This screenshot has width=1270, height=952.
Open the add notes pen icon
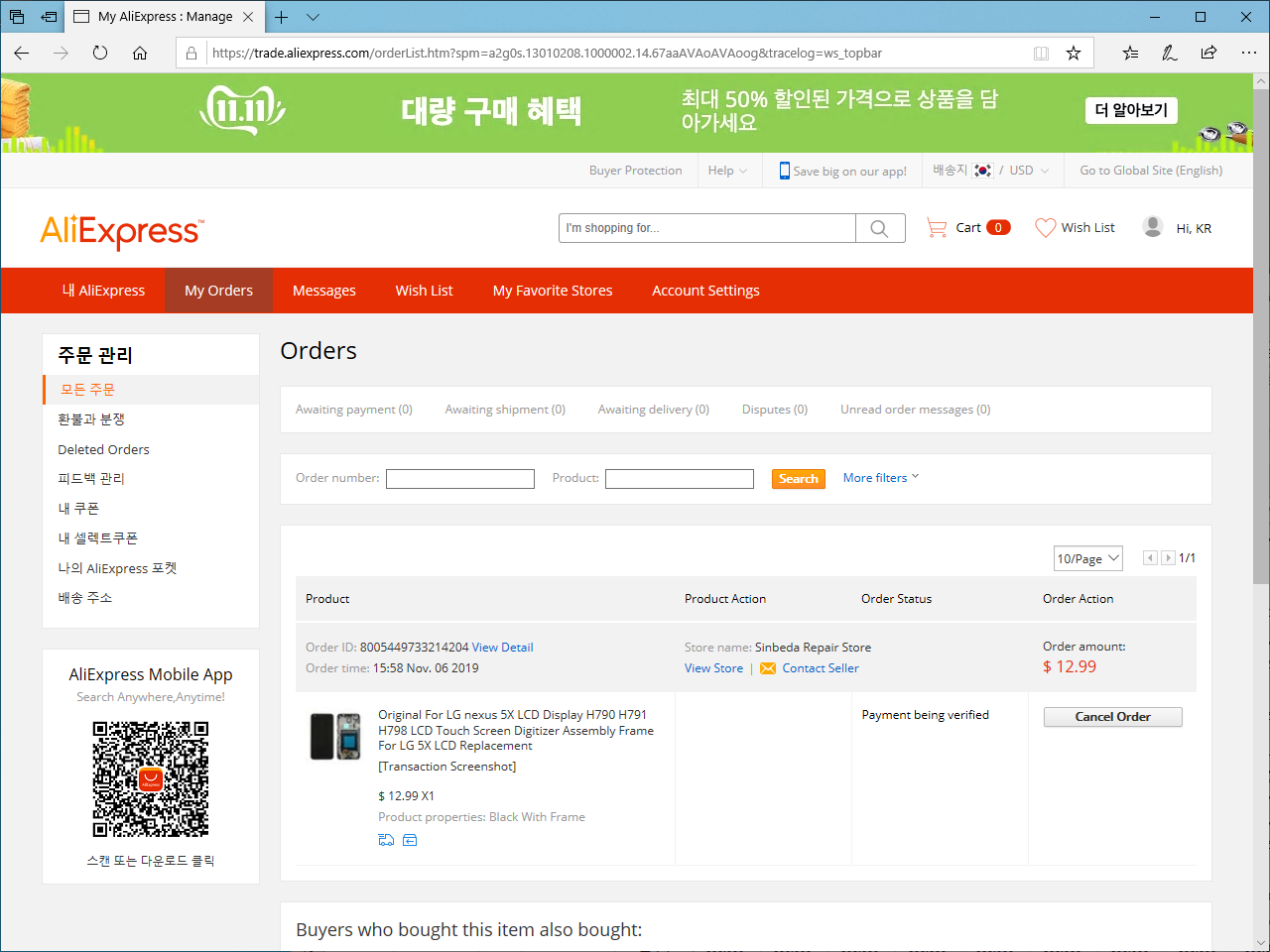pos(1170,53)
